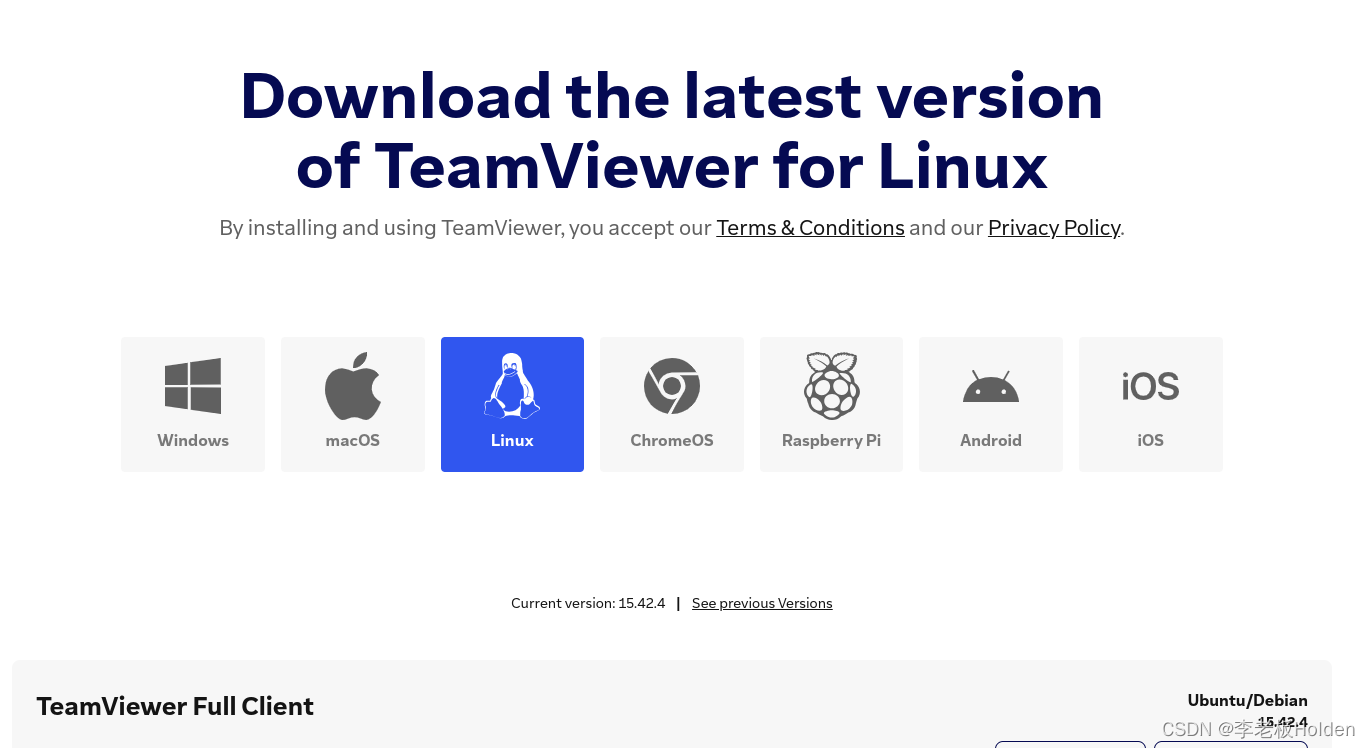
Task: Open the Terms & Conditions link
Action: (x=810, y=228)
